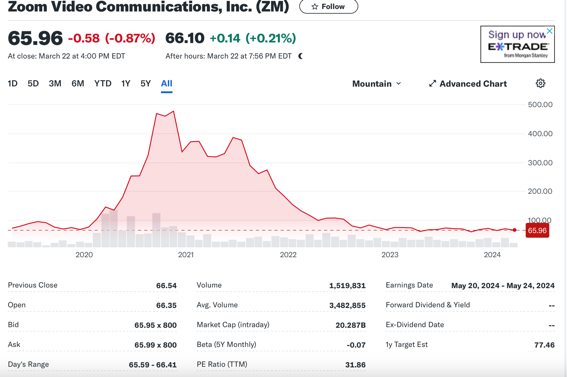567x377 pixels.
Task: Expand the Mountain chart type dropdown
Action: (x=377, y=84)
